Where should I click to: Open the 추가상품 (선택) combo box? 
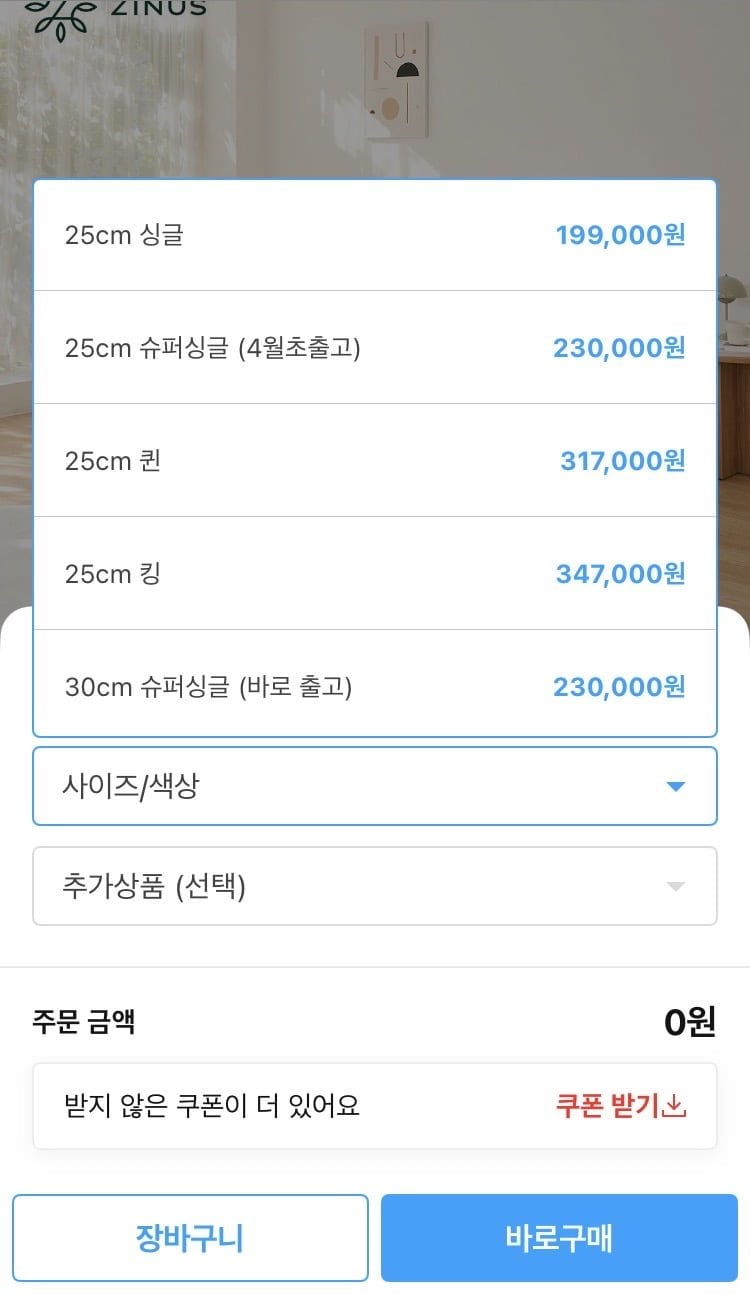[x=375, y=887]
